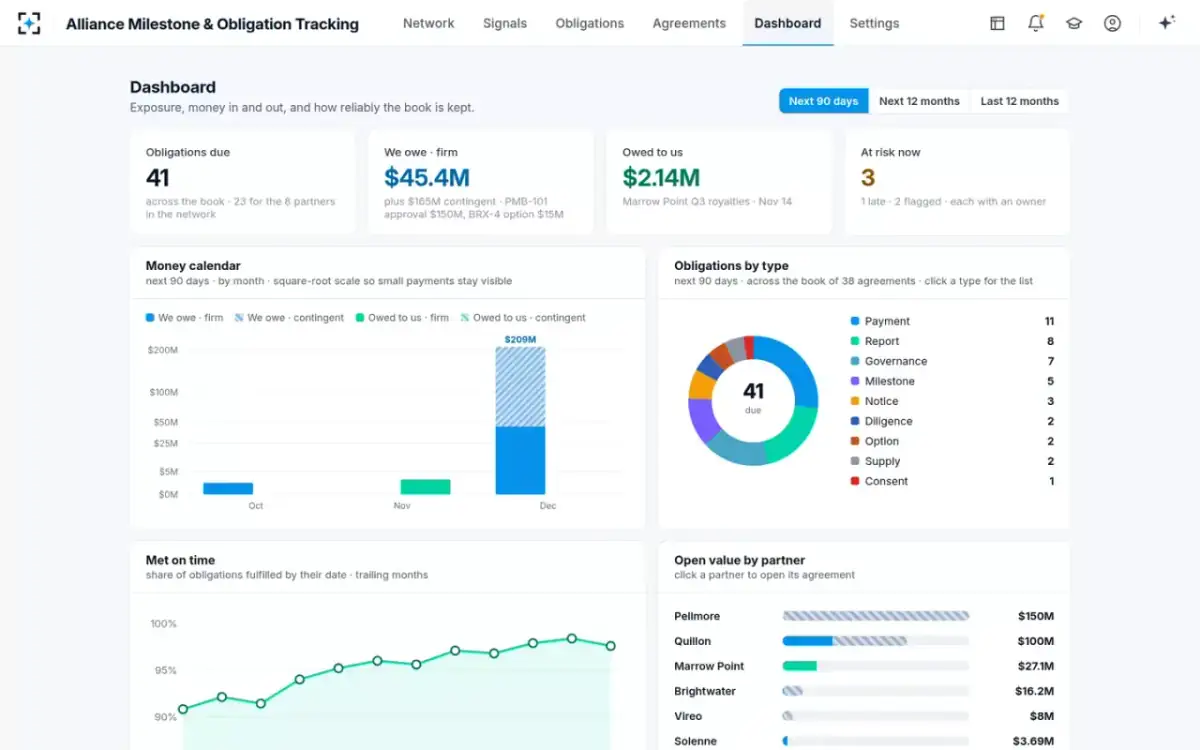Open the layout panel icon

pos(997,23)
